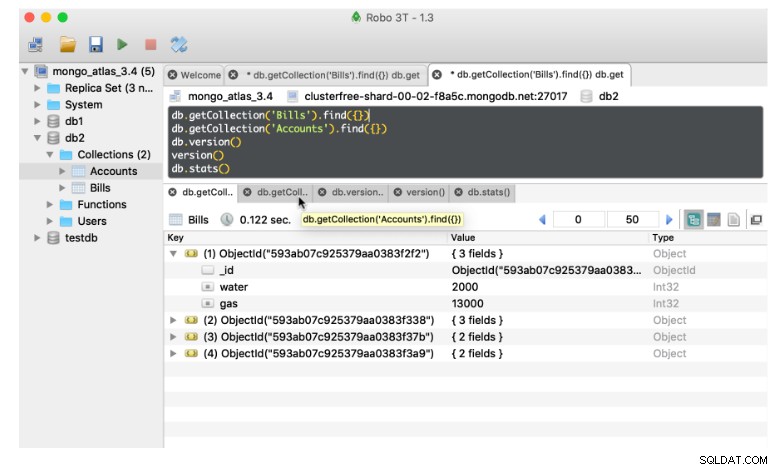777x470 pixels.
Task: Go to next page of results
Action: pos(669,220)
